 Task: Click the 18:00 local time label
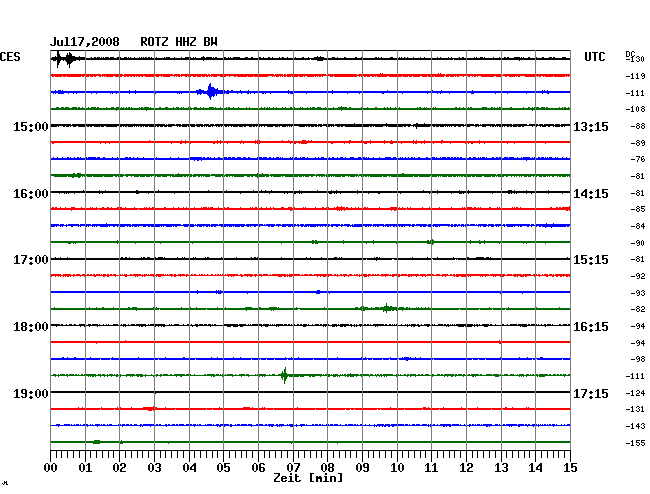(x=31, y=327)
